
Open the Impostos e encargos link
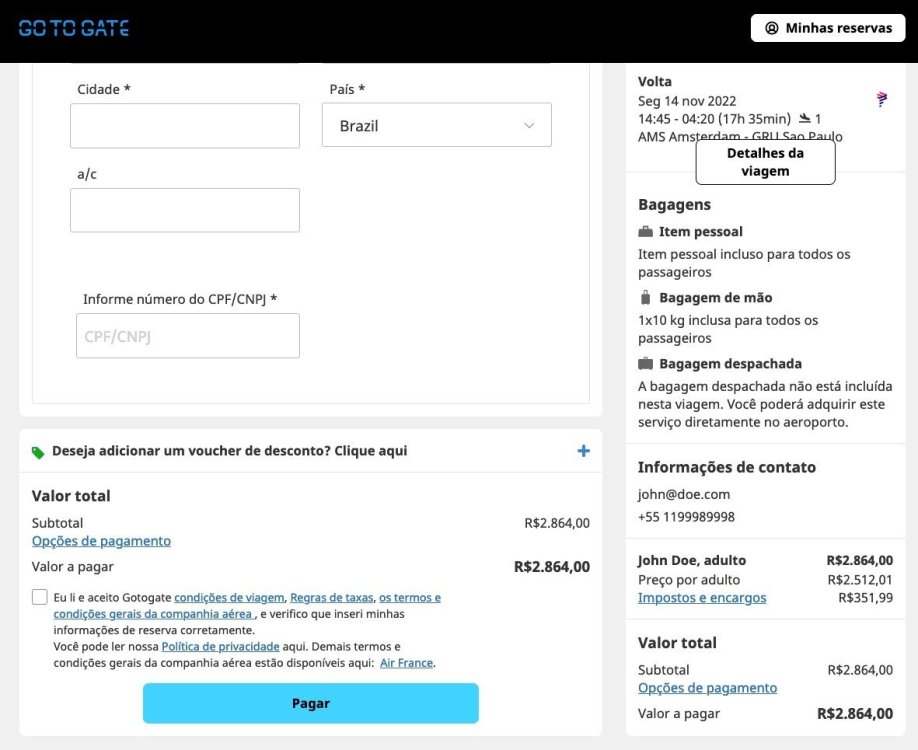pyautogui.click(x=702, y=598)
